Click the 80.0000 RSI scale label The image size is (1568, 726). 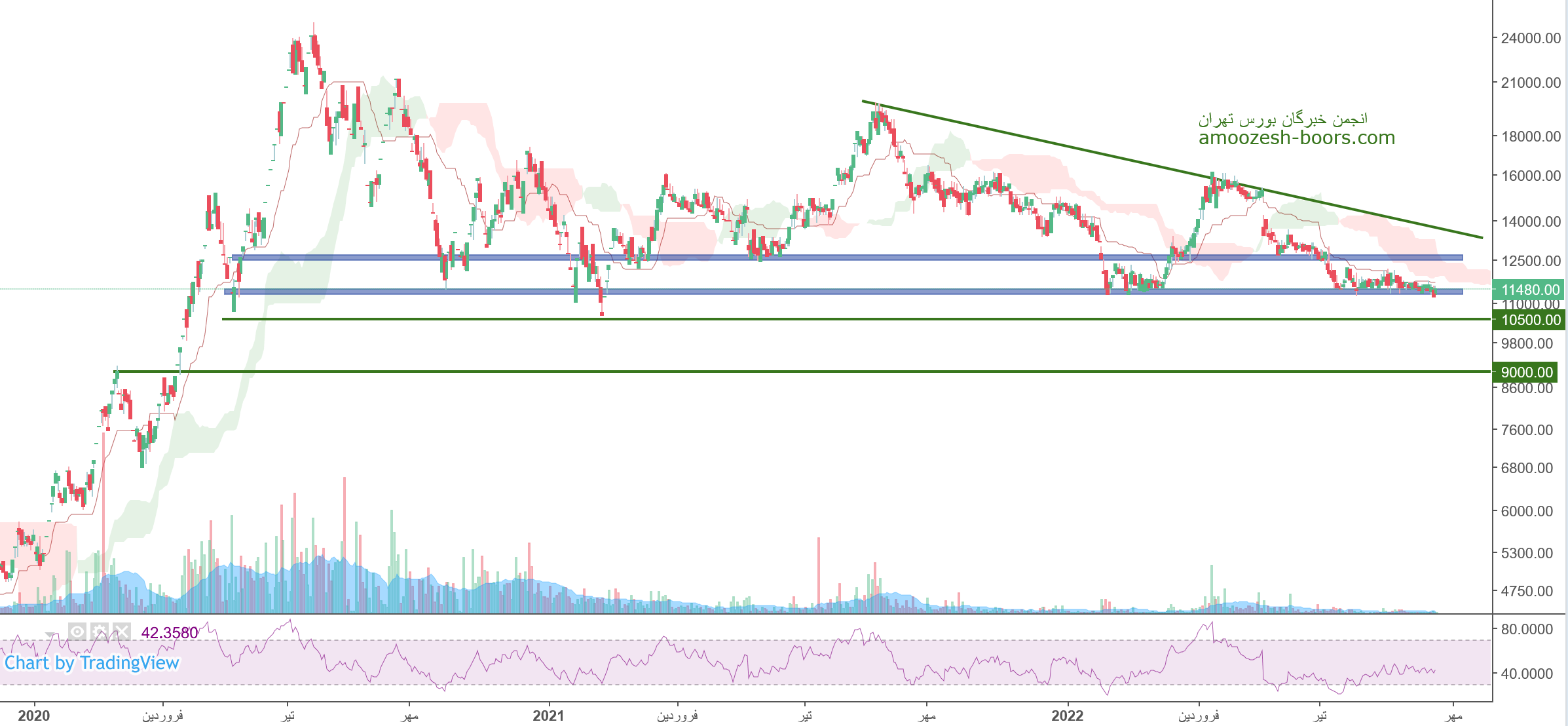(1527, 629)
